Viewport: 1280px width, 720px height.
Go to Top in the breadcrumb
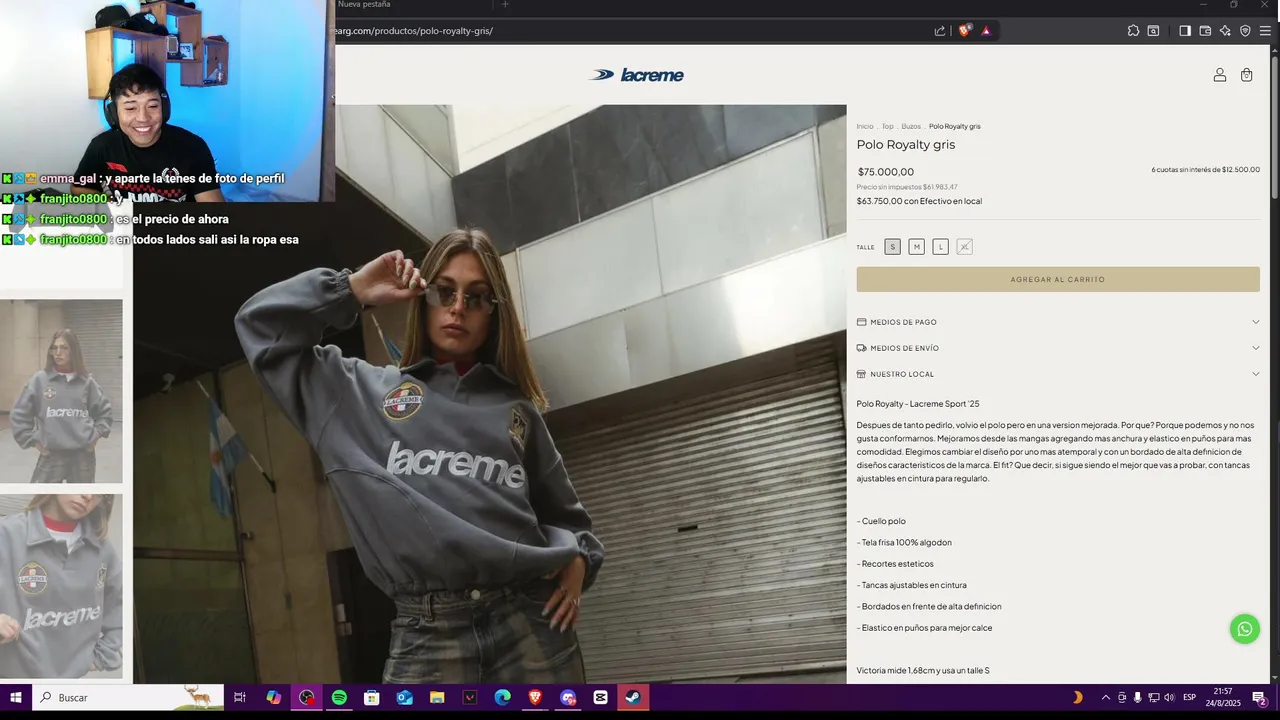click(x=887, y=126)
